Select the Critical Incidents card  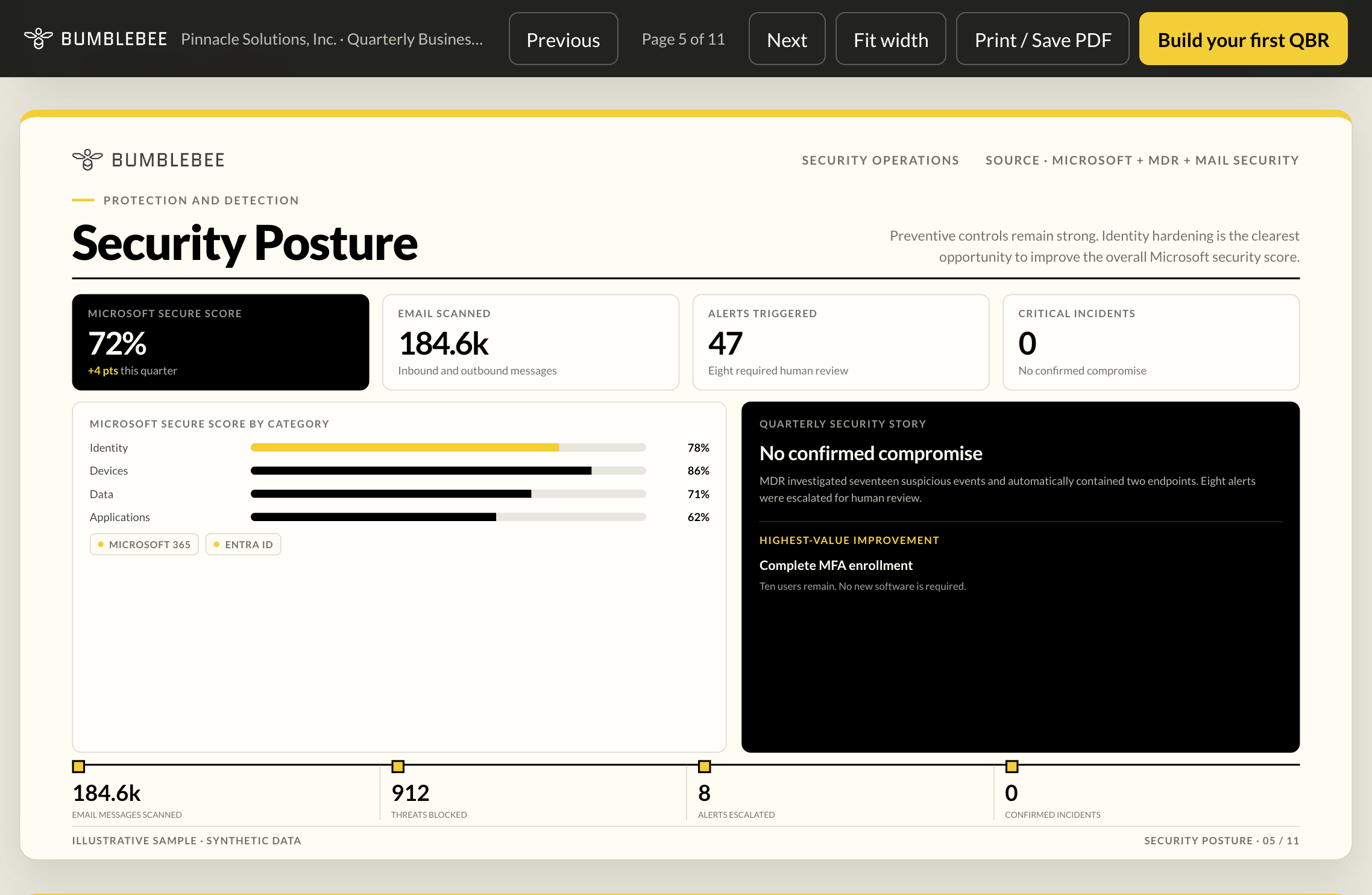click(1151, 342)
